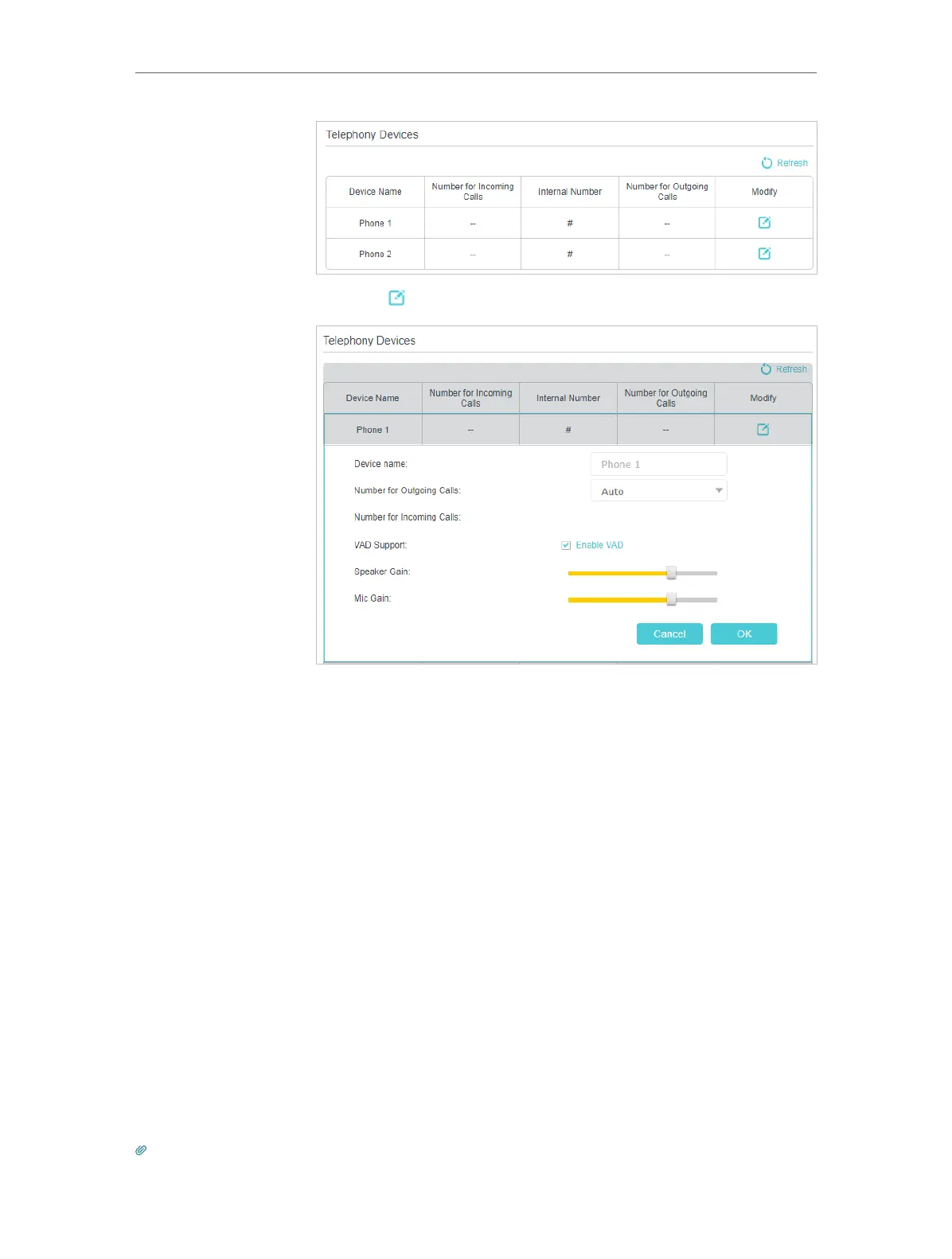Click the Refresh link text in the upper panel
The image size is (952, 1259).
792,163
